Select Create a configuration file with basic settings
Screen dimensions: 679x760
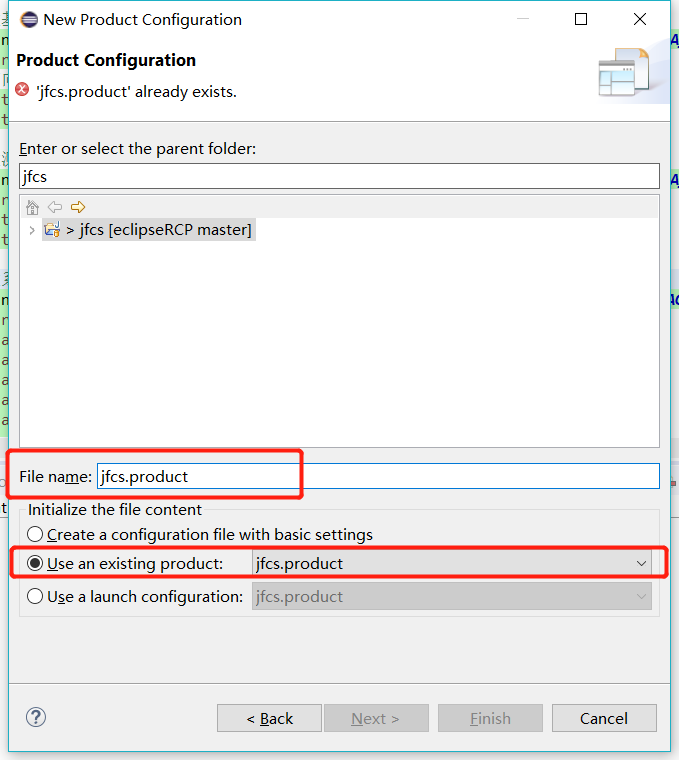[200, 534]
